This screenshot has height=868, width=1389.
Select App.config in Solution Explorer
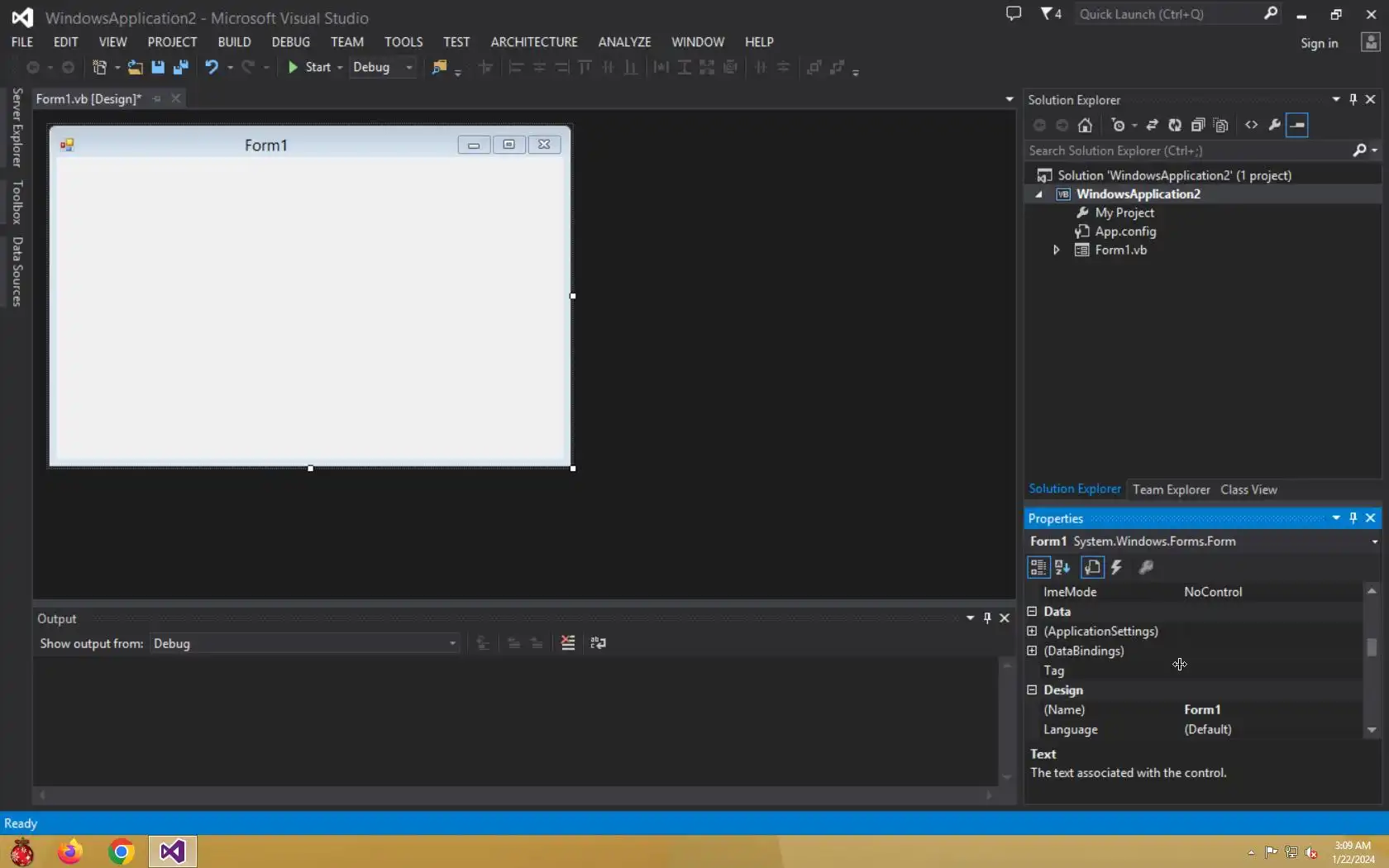coord(1125,231)
